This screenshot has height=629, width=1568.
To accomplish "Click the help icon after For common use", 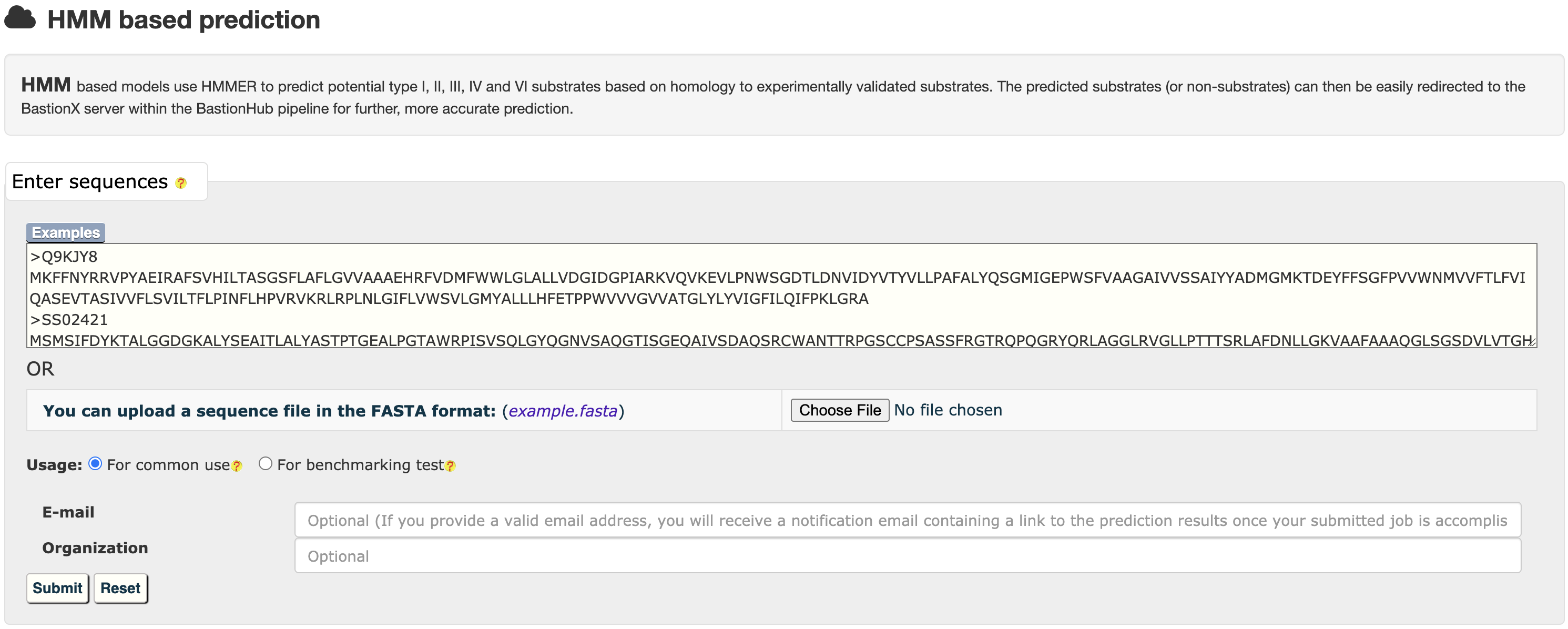I will coord(237,466).
